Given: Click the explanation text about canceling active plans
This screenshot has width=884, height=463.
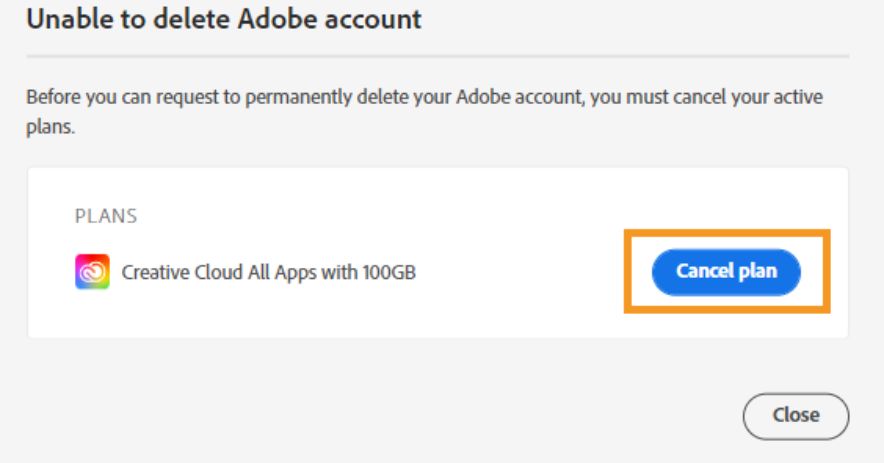Looking at the screenshot, I should pos(424,112).
